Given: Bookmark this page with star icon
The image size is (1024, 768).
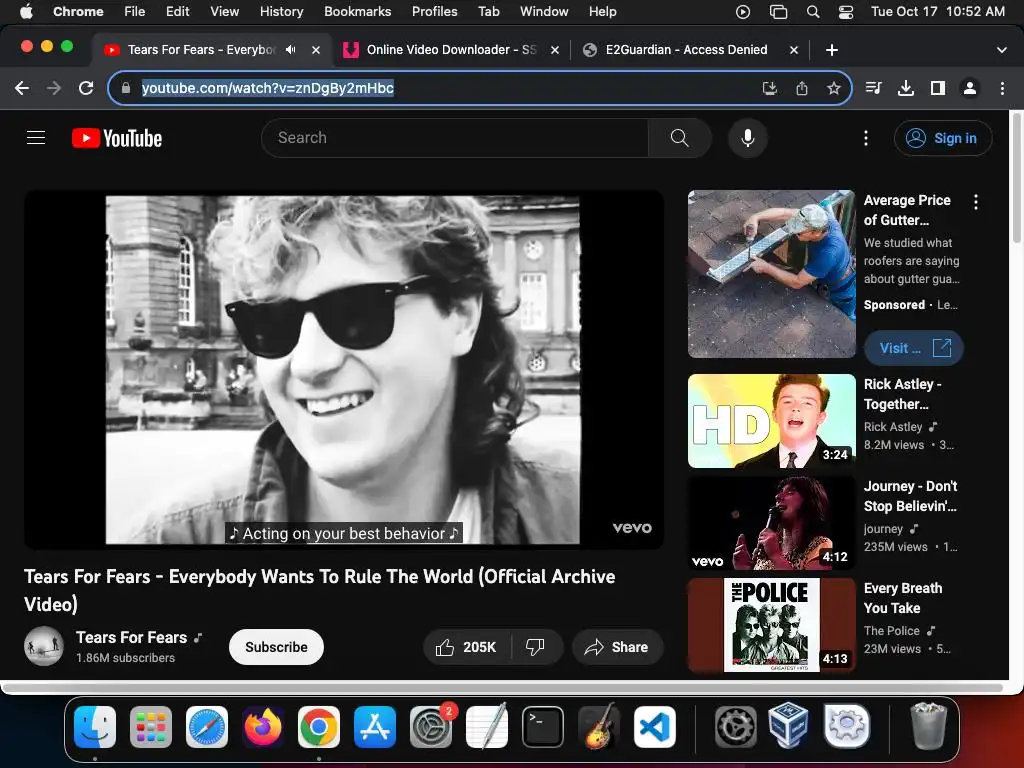Looking at the screenshot, I should click(833, 88).
